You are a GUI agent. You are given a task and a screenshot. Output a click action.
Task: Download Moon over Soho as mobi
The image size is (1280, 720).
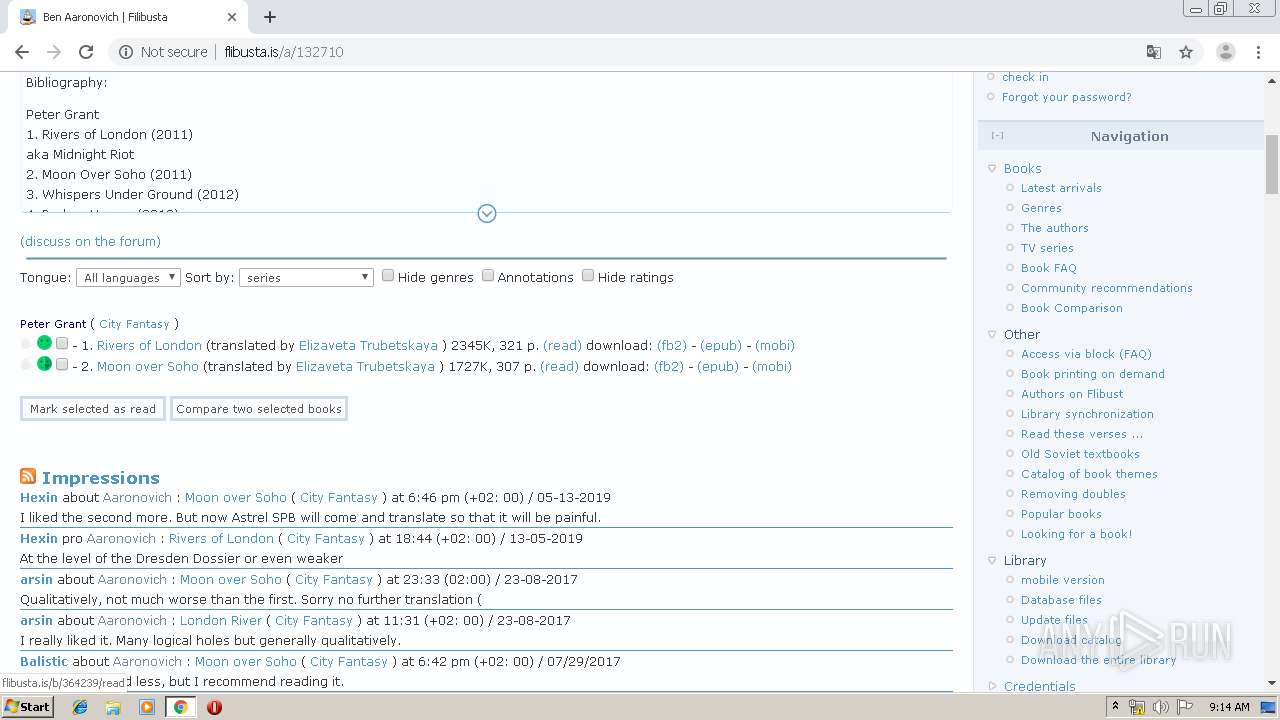pyautogui.click(x=772, y=366)
